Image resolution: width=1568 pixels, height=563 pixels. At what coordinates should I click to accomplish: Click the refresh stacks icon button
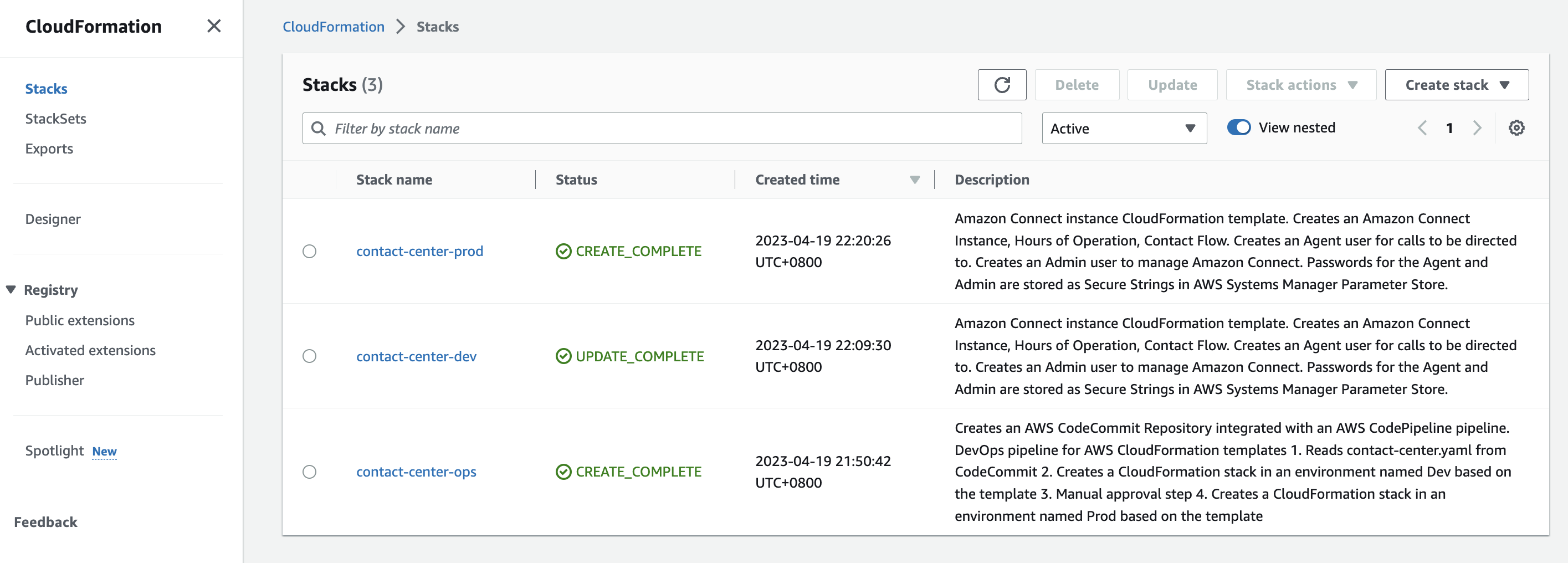click(1001, 85)
